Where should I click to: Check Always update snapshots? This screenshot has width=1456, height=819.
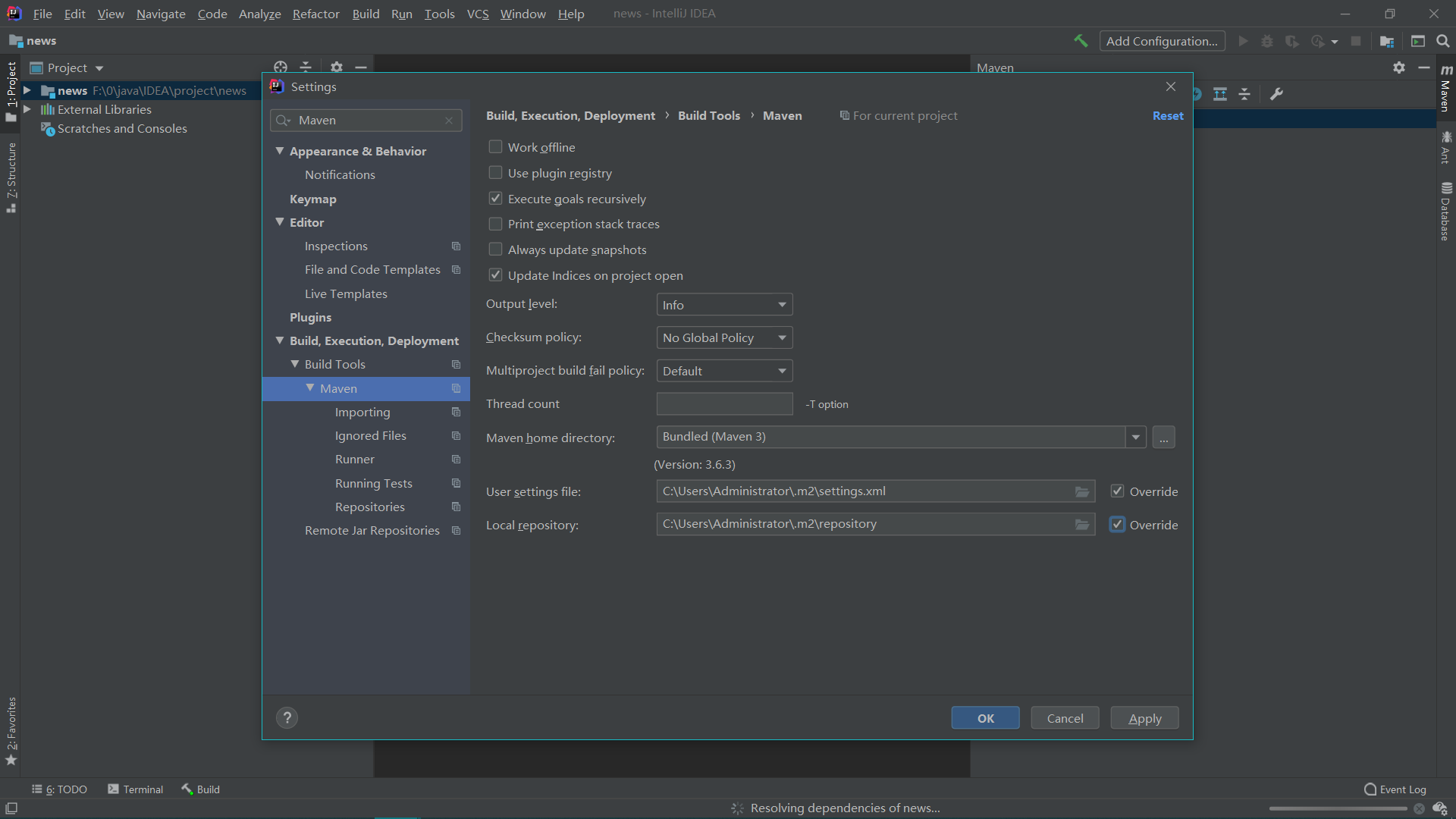495,249
